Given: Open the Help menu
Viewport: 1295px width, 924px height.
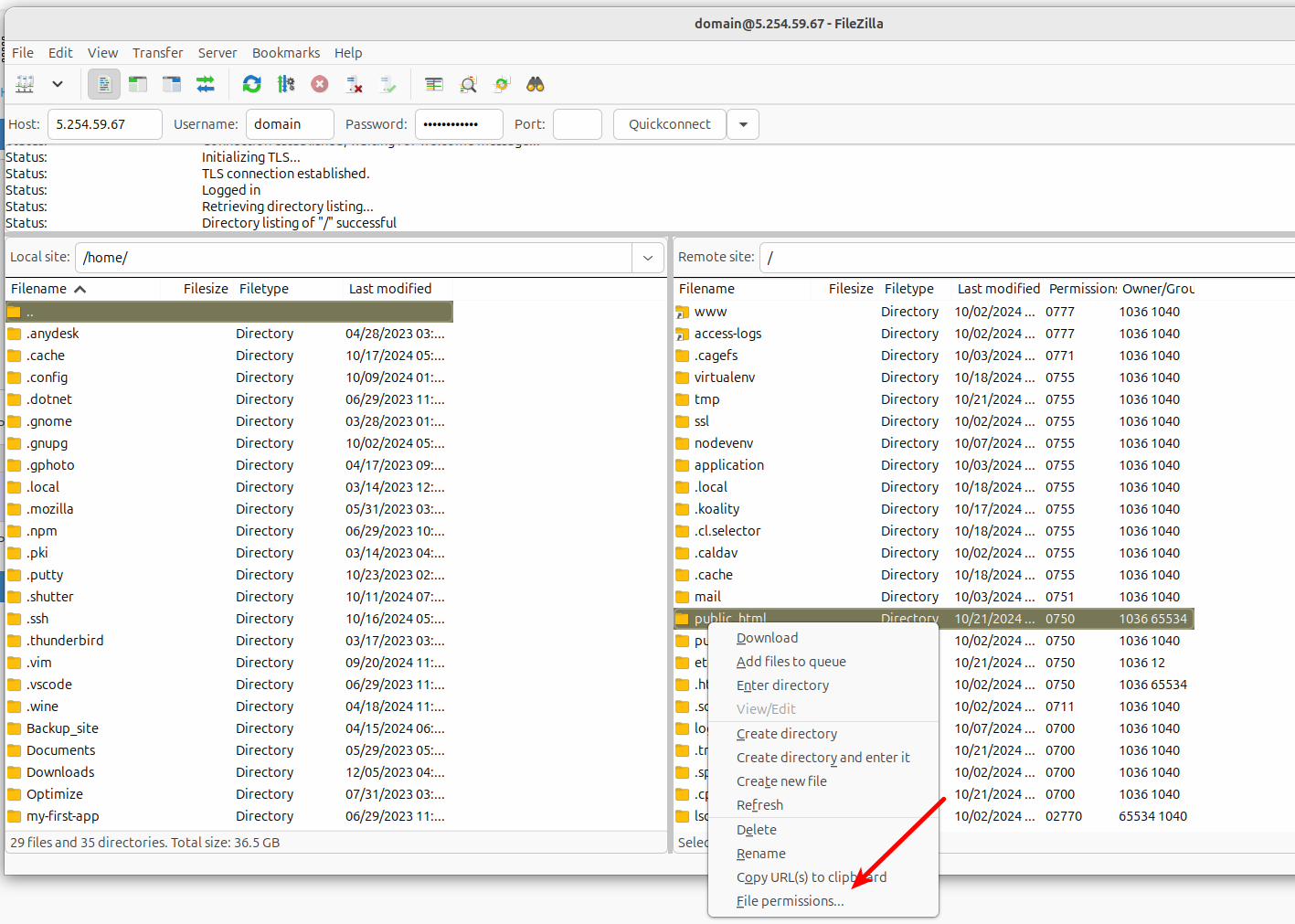Looking at the screenshot, I should pyautogui.click(x=348, y=53).
